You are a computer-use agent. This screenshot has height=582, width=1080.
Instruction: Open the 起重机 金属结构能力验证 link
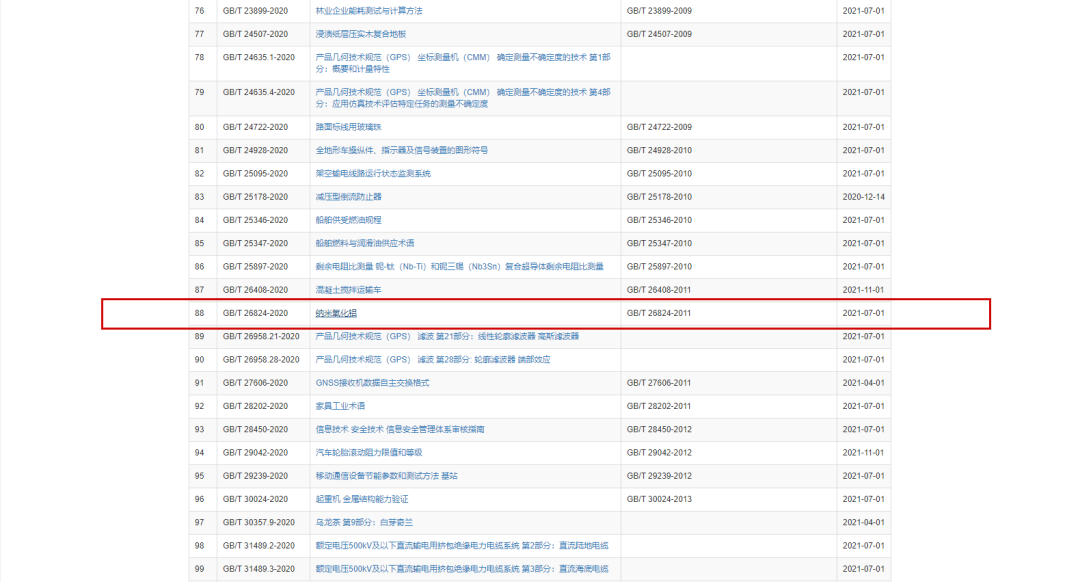362,499
